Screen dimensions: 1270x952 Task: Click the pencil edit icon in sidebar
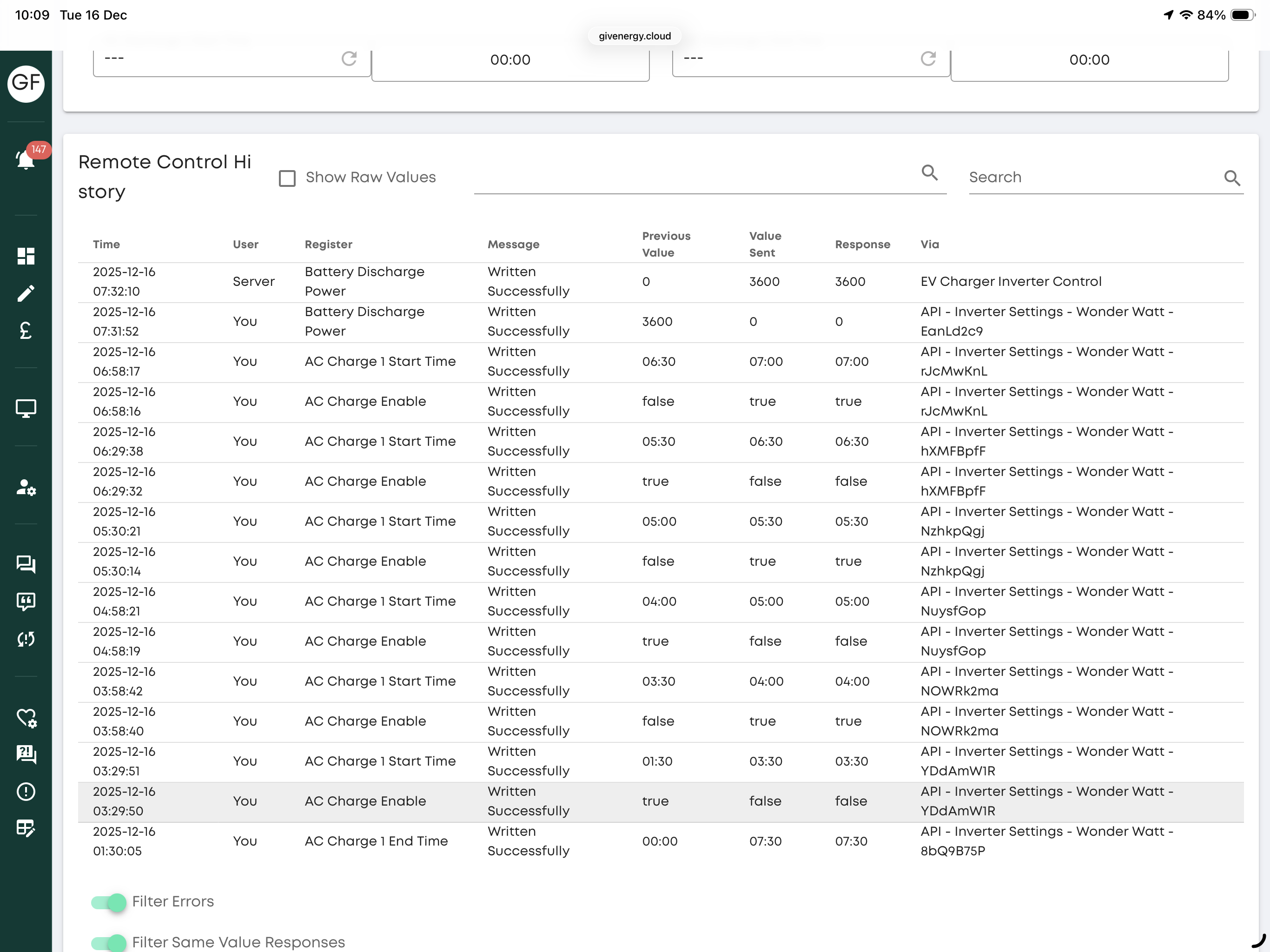tap(26, 293)
